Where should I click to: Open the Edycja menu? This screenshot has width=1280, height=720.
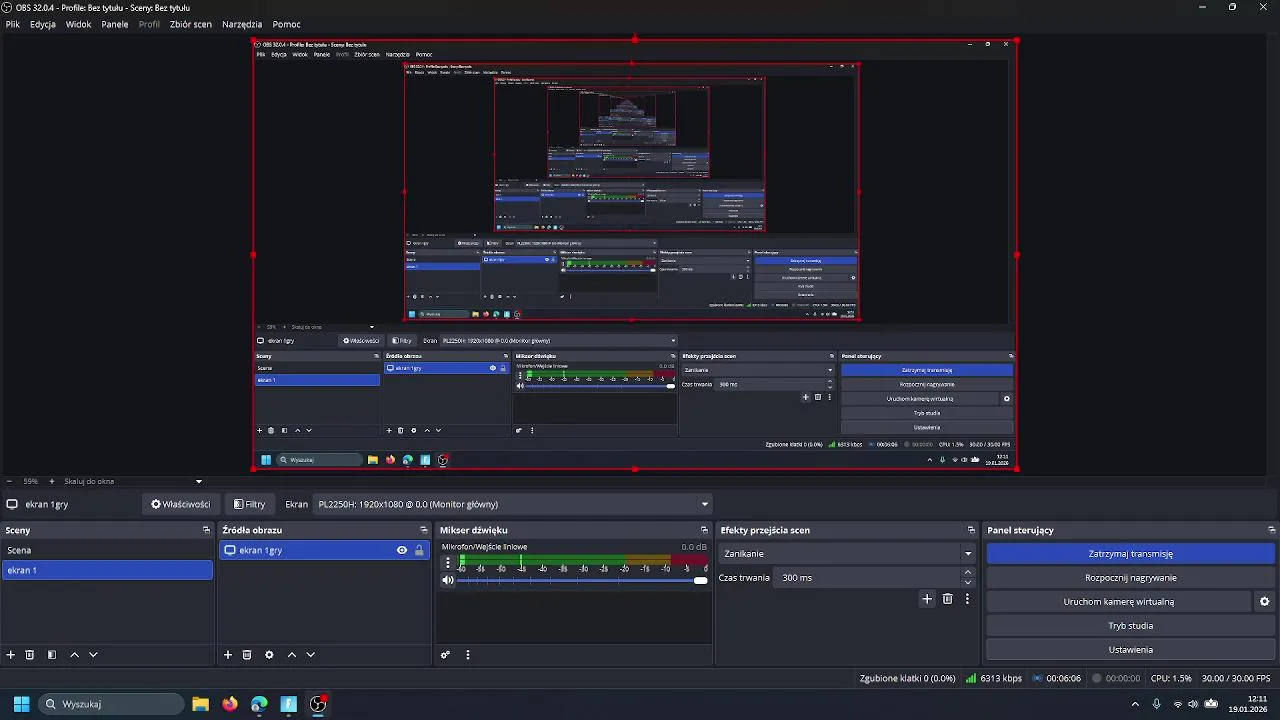pyautogui.click(x=43, y=24)
